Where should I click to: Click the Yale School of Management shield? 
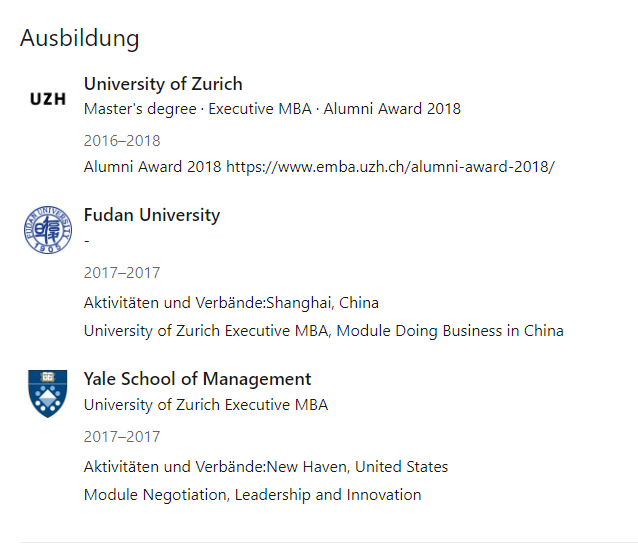pyautogui.click(x=48, y=393)
